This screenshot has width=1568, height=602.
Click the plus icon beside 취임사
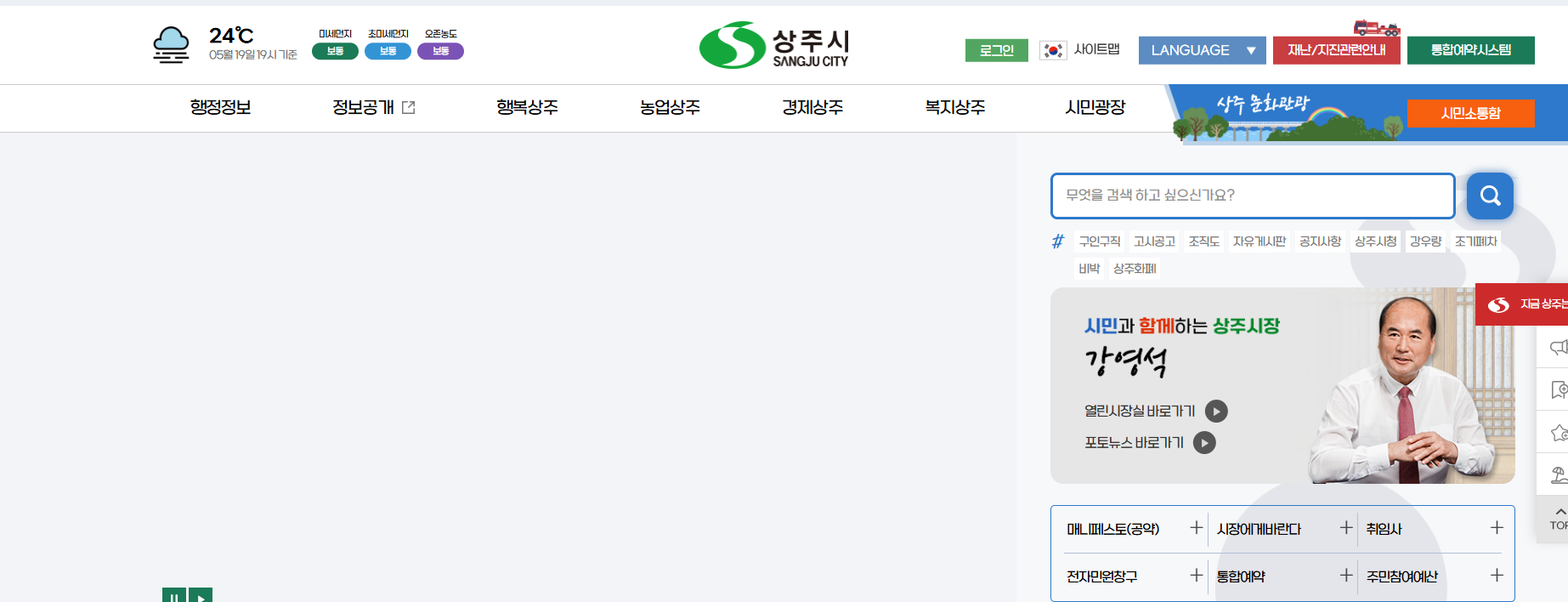pos(1497,528)
